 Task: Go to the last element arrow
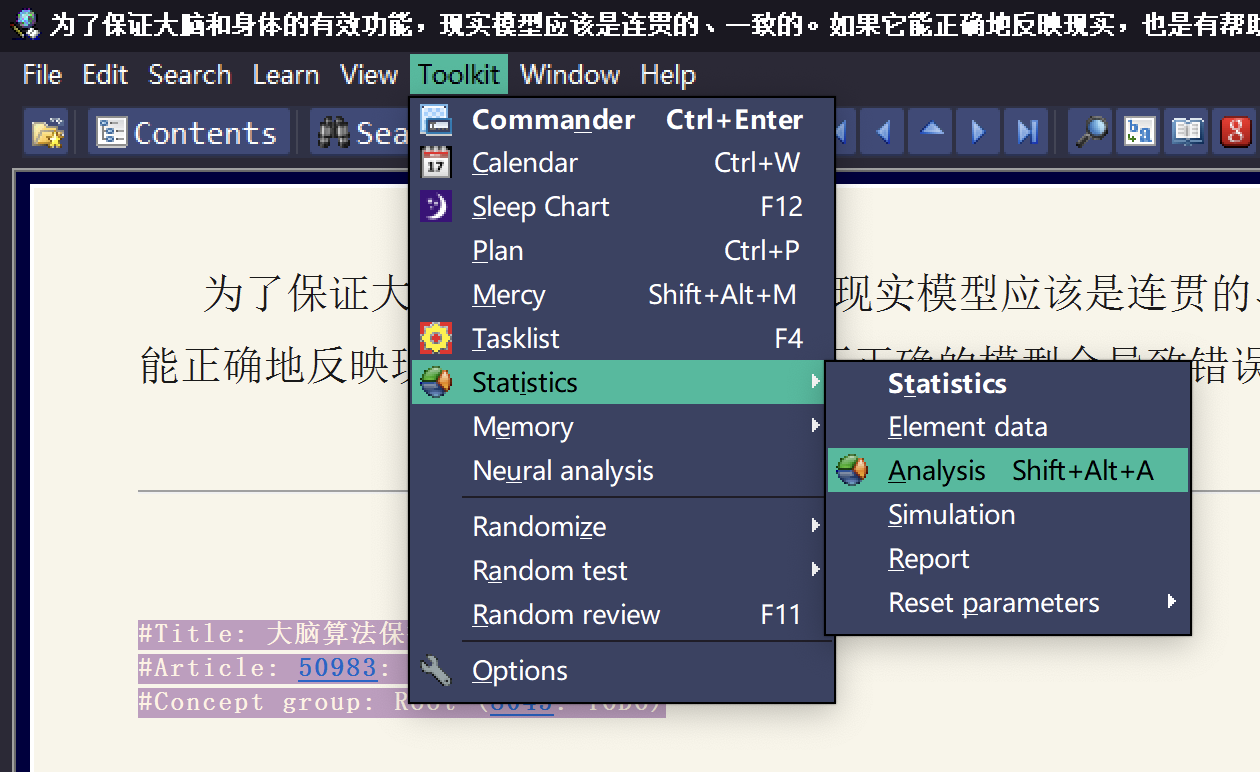point(1026,132)
